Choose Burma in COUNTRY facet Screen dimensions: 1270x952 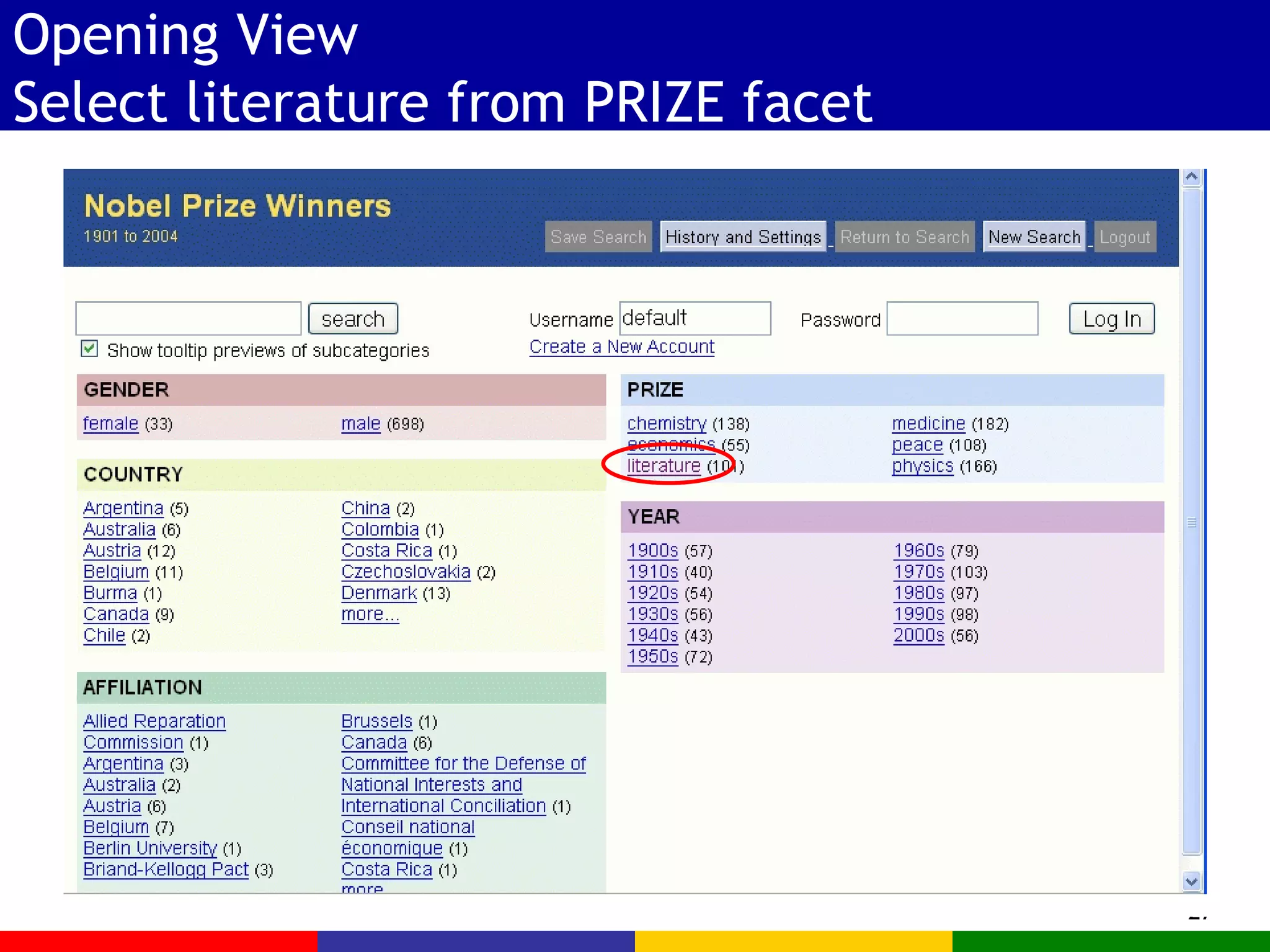[110, 593]
